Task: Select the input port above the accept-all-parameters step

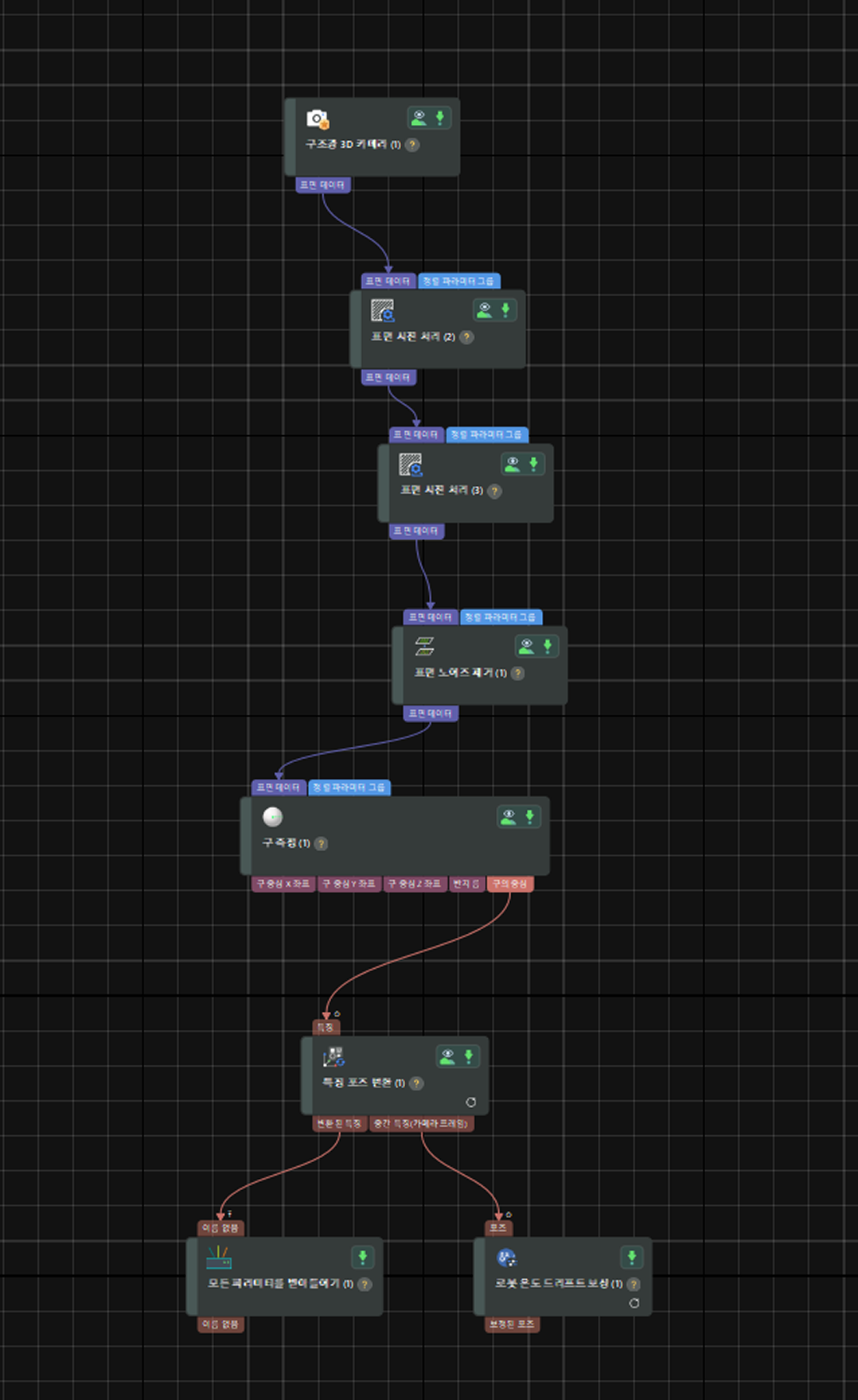Action: click(x=220, y=1228)
